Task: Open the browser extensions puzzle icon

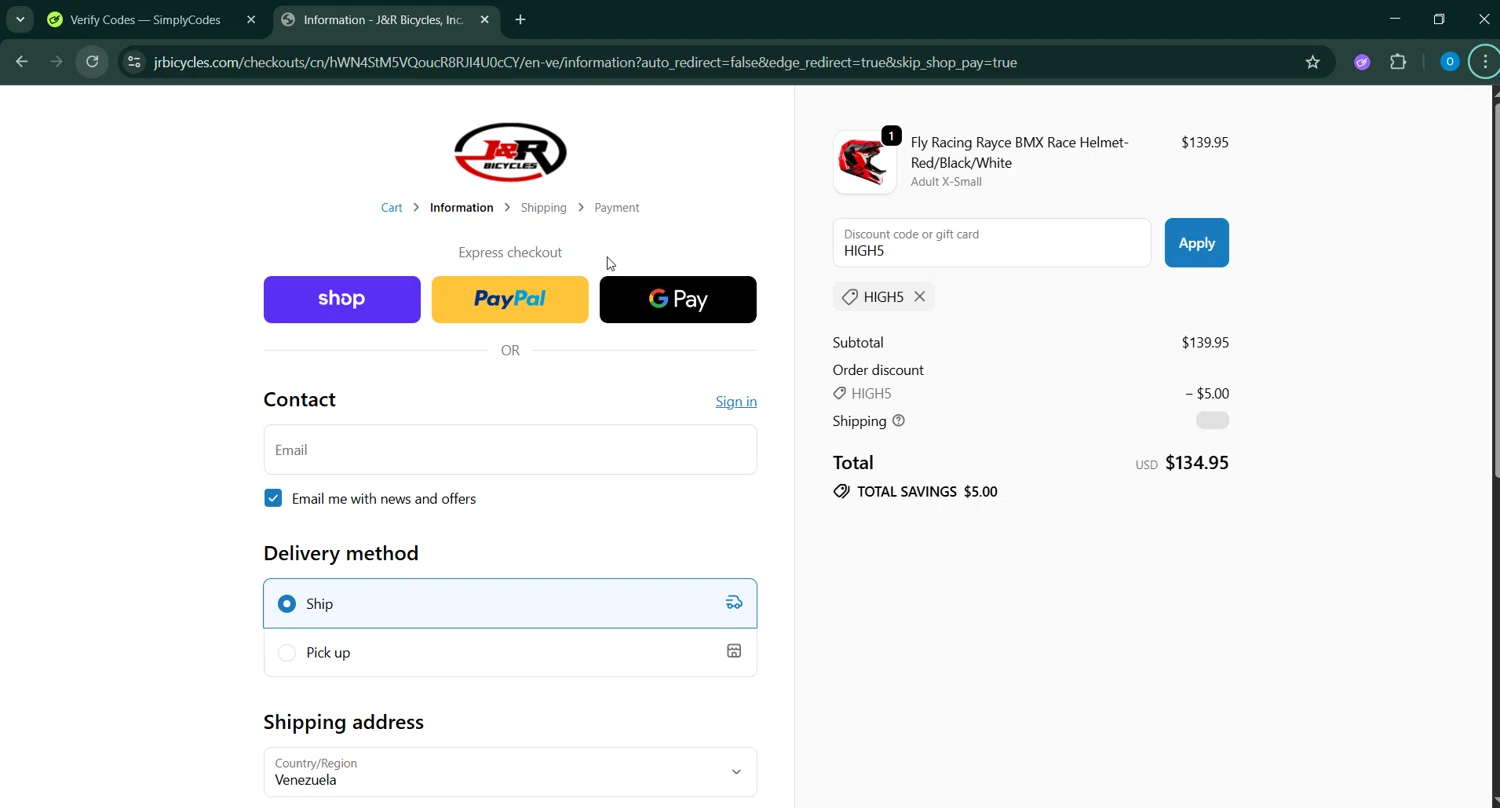Action: click(1398, 62)
